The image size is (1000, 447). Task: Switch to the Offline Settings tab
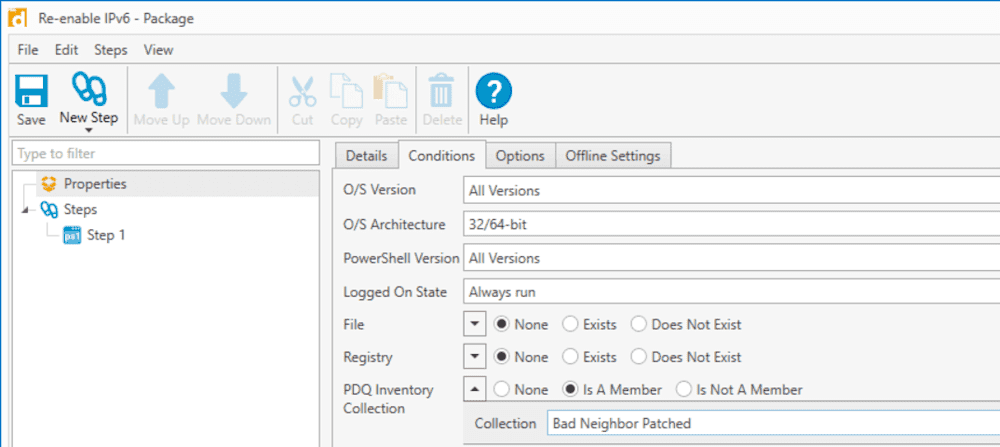(x=613, y=156)
